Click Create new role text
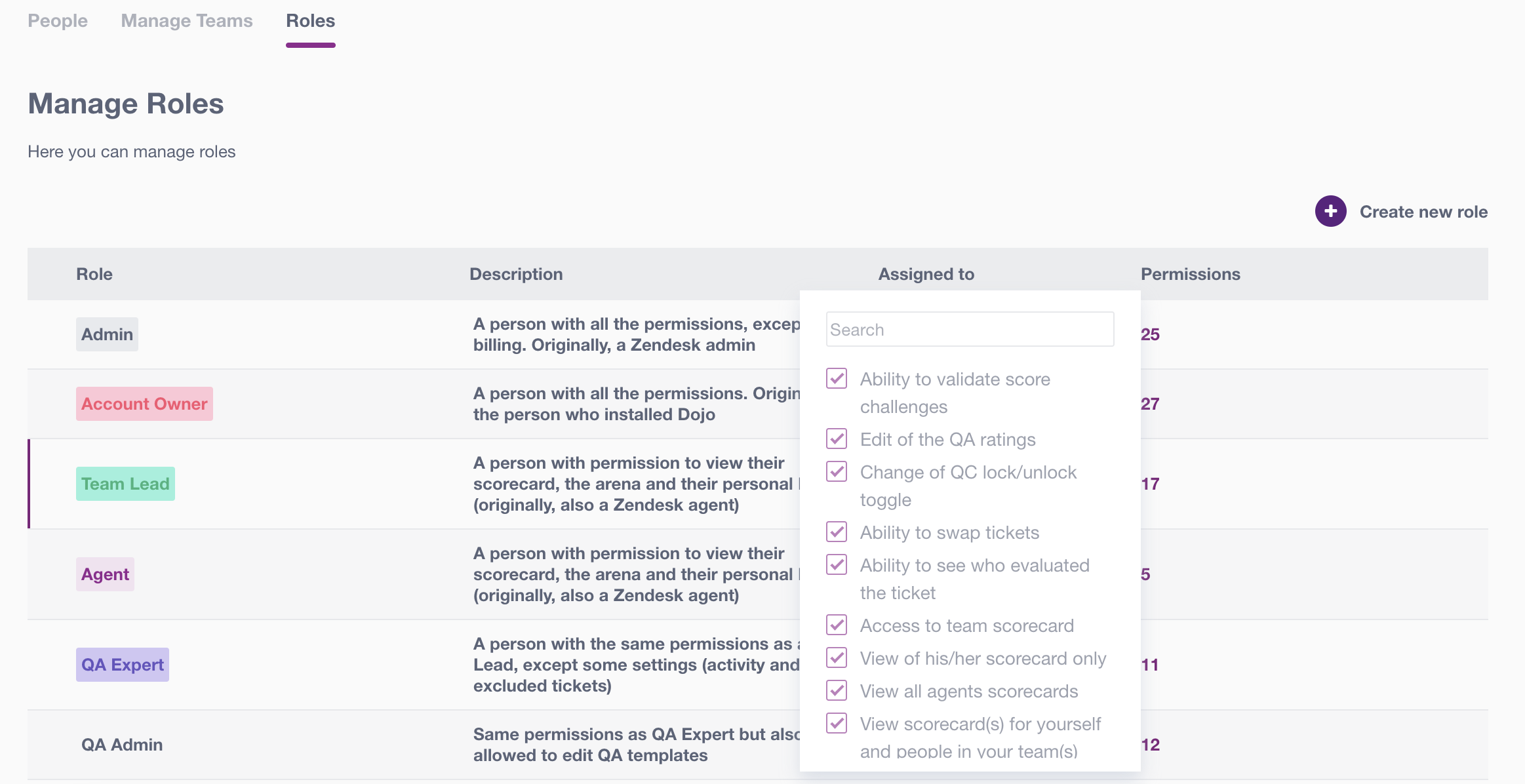 coord(1423,212)
